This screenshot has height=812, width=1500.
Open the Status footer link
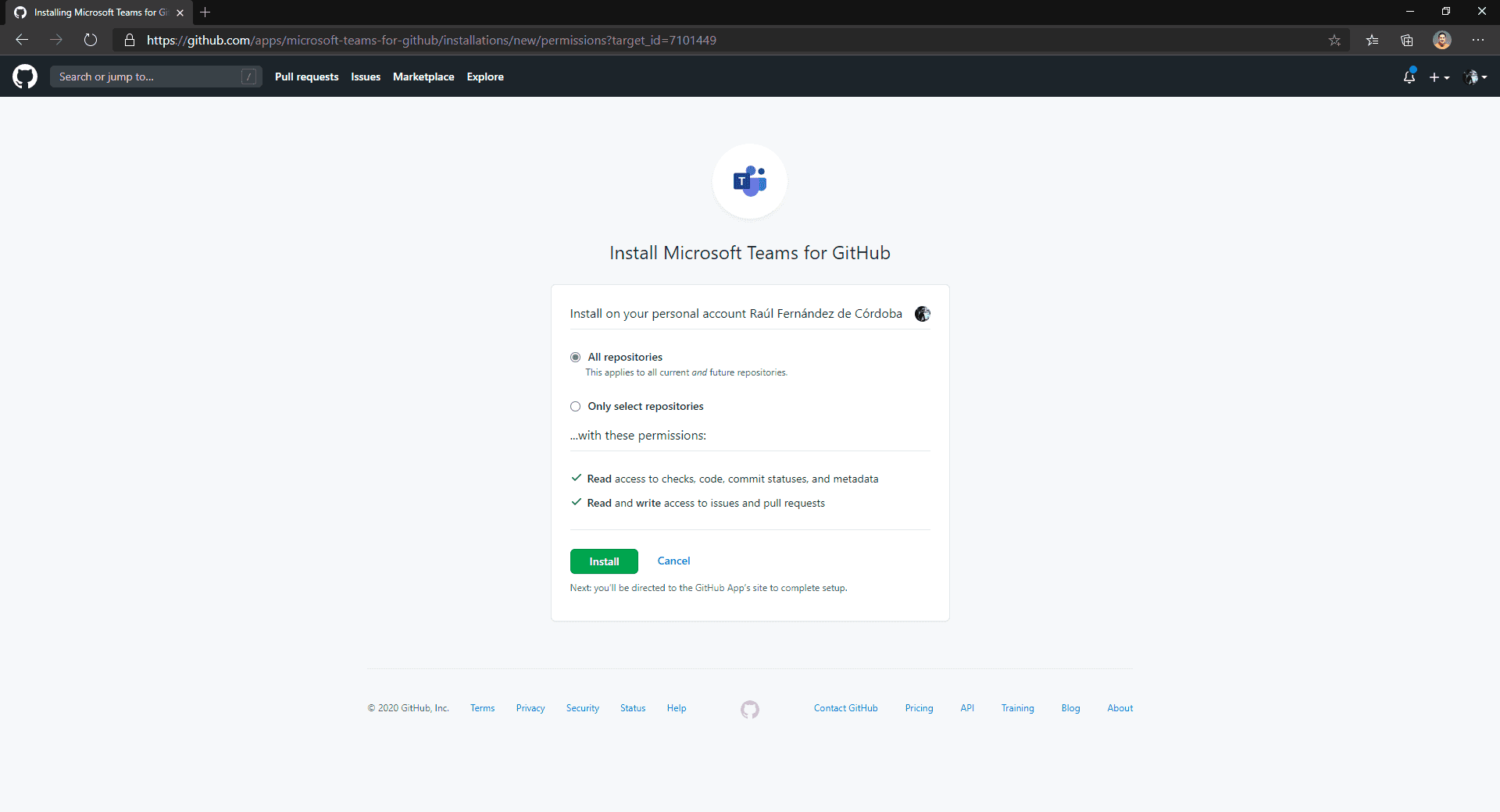pyautogui.click(x=633, y=708)
